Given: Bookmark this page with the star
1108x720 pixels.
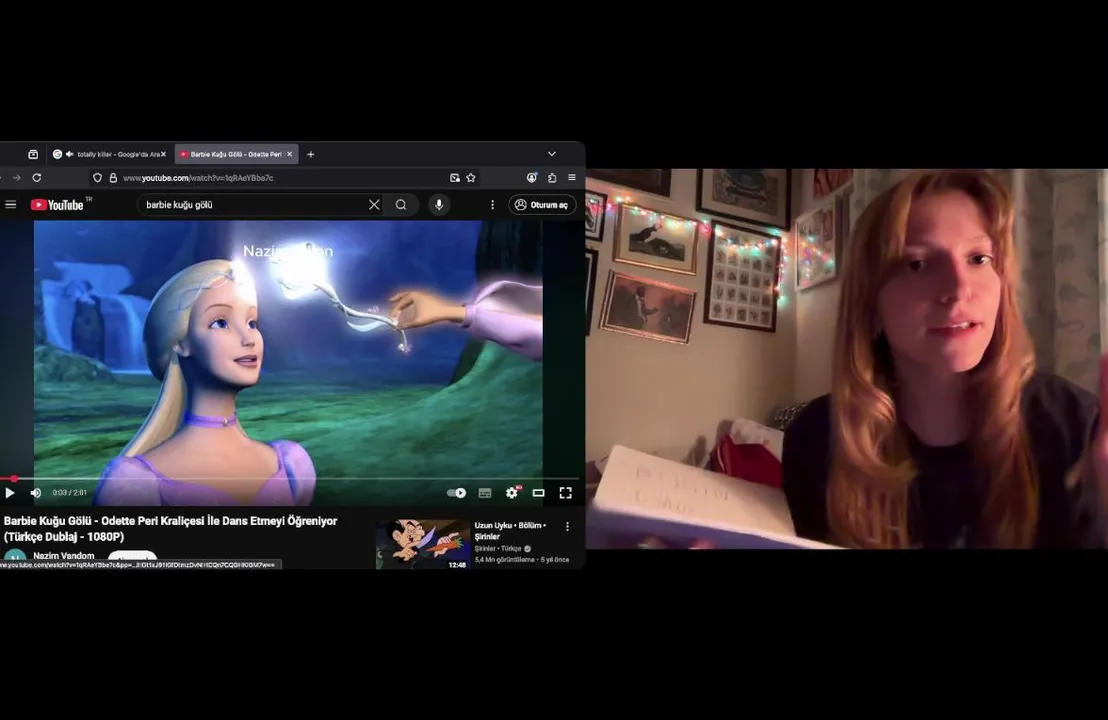Looking at the screenshot, I should tap(471, 178).
